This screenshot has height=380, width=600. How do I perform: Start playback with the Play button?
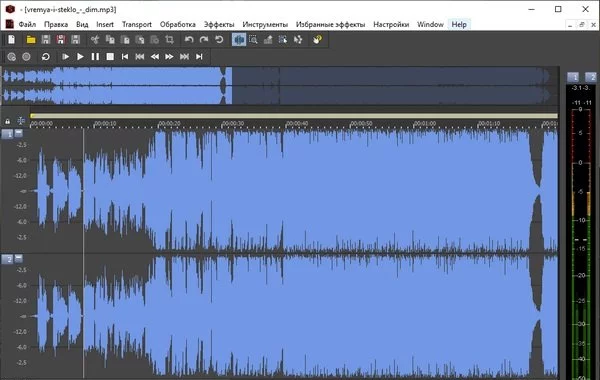pos(80,57)
